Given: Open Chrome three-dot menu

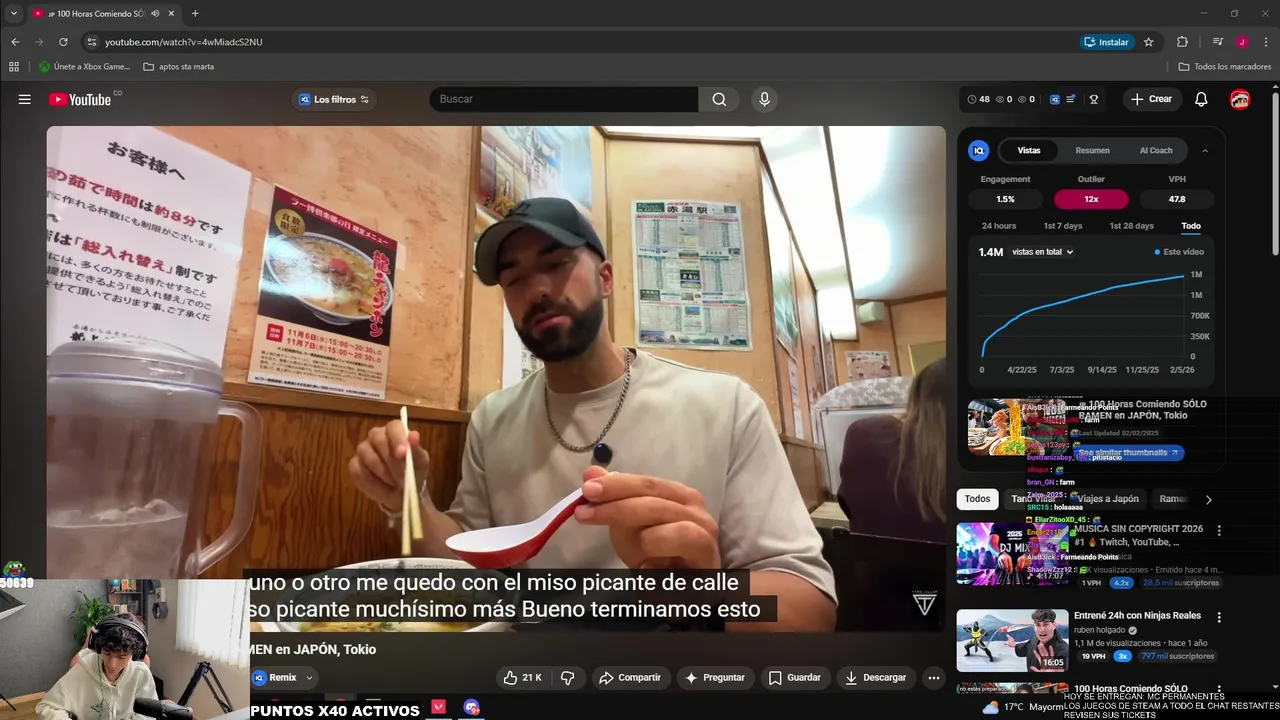Looking at the screenshot, I should click(1266, 42).
